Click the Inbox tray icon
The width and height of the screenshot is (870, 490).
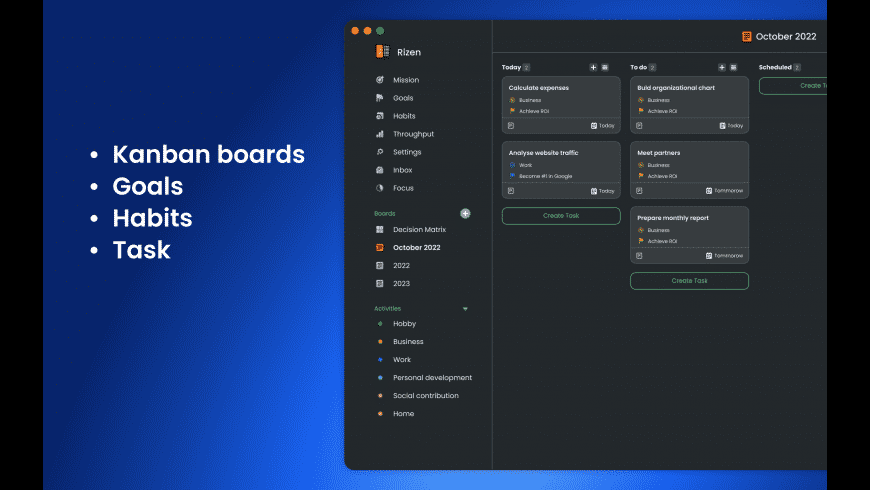pos(380,170)
